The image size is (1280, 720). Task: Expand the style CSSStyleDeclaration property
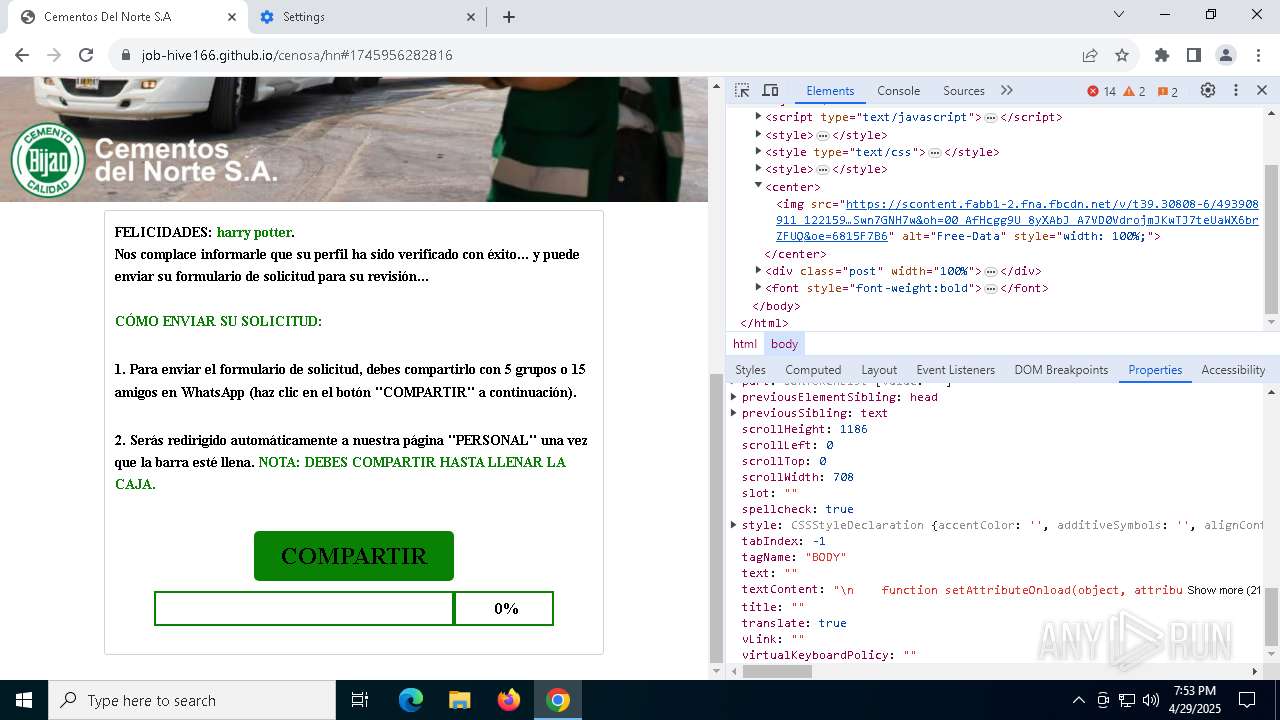click(x=734, y=525)
